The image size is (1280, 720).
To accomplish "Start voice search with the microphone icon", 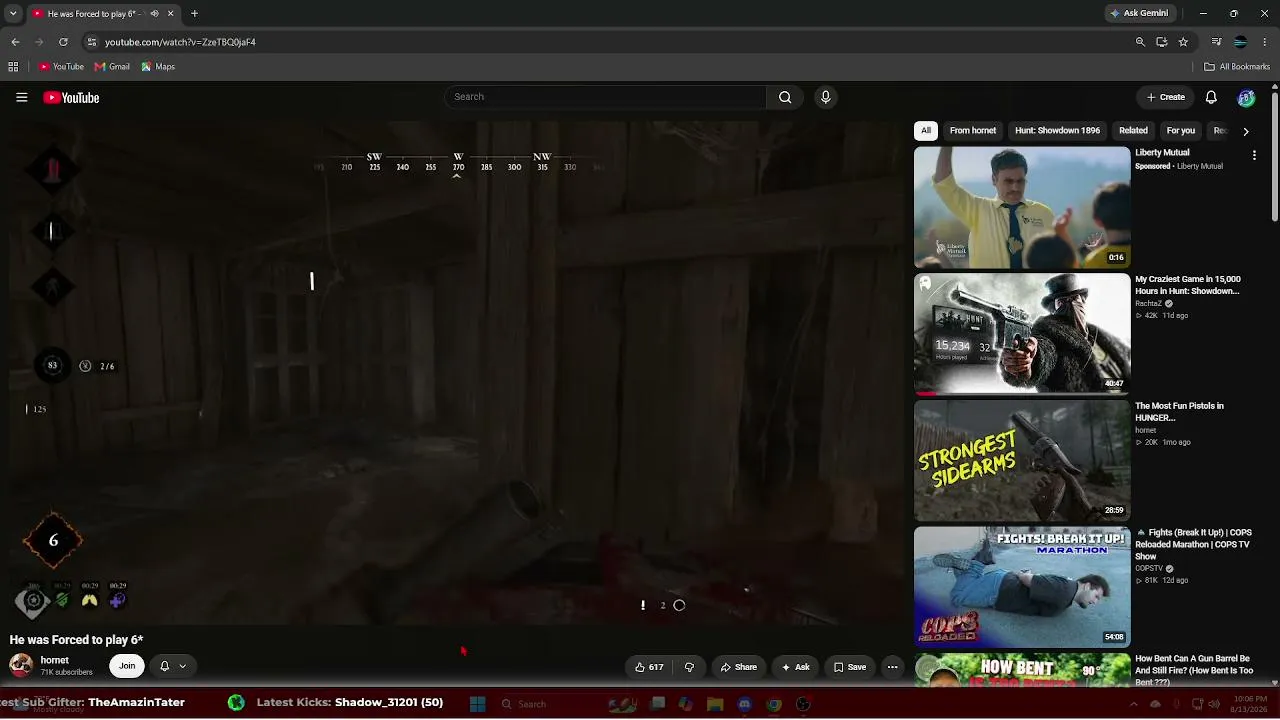I will [x=825, y=97].
